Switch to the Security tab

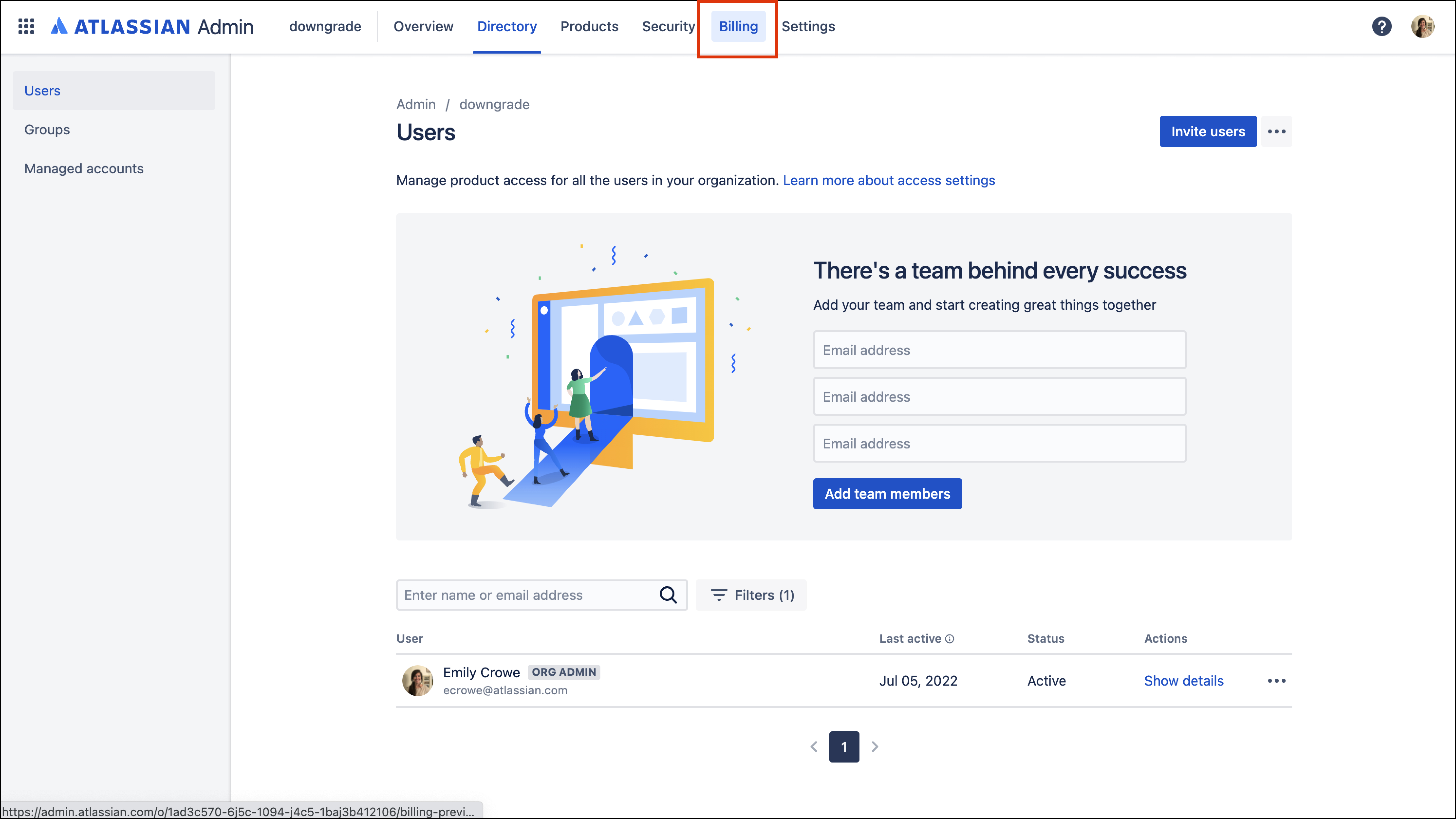[668, 26]
